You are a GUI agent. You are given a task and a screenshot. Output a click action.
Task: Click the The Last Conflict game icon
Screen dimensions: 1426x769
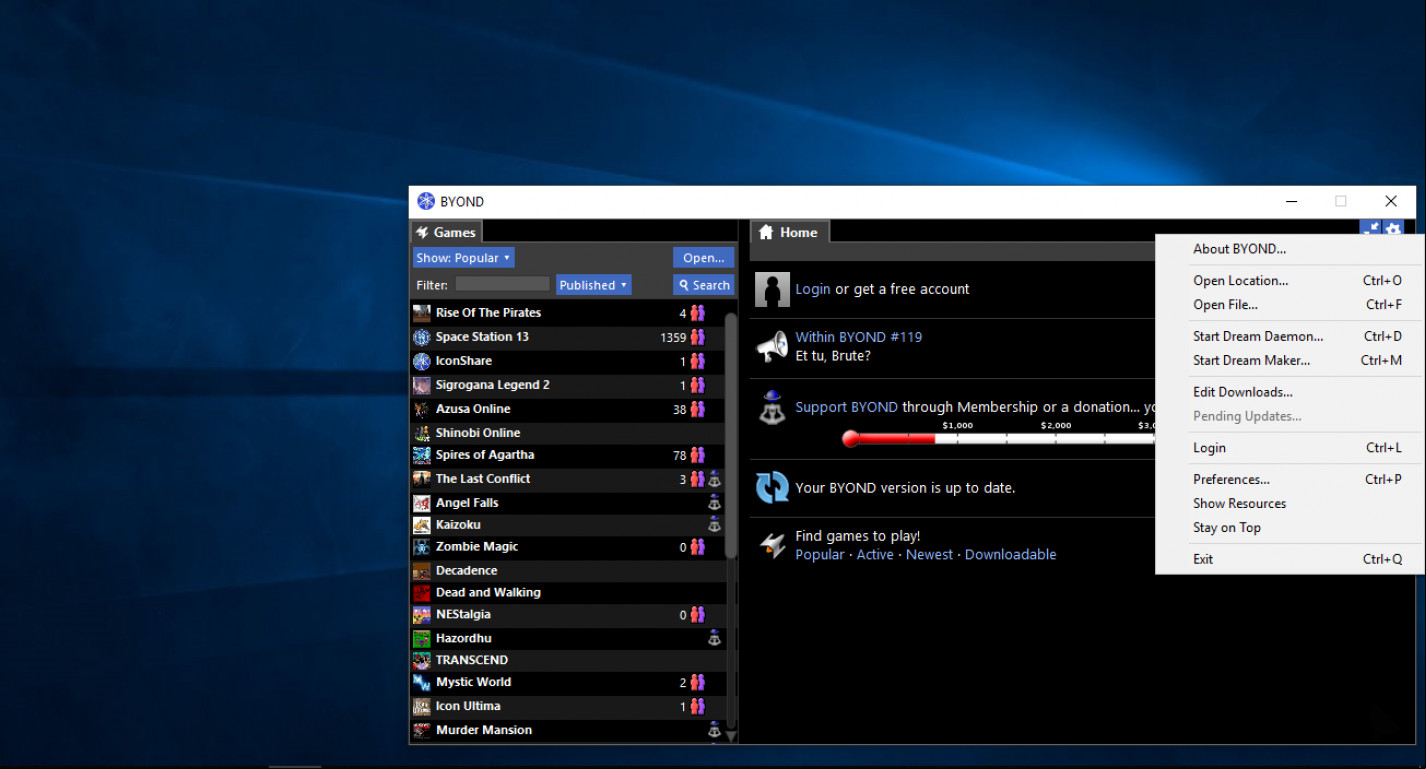coord(422,479)
